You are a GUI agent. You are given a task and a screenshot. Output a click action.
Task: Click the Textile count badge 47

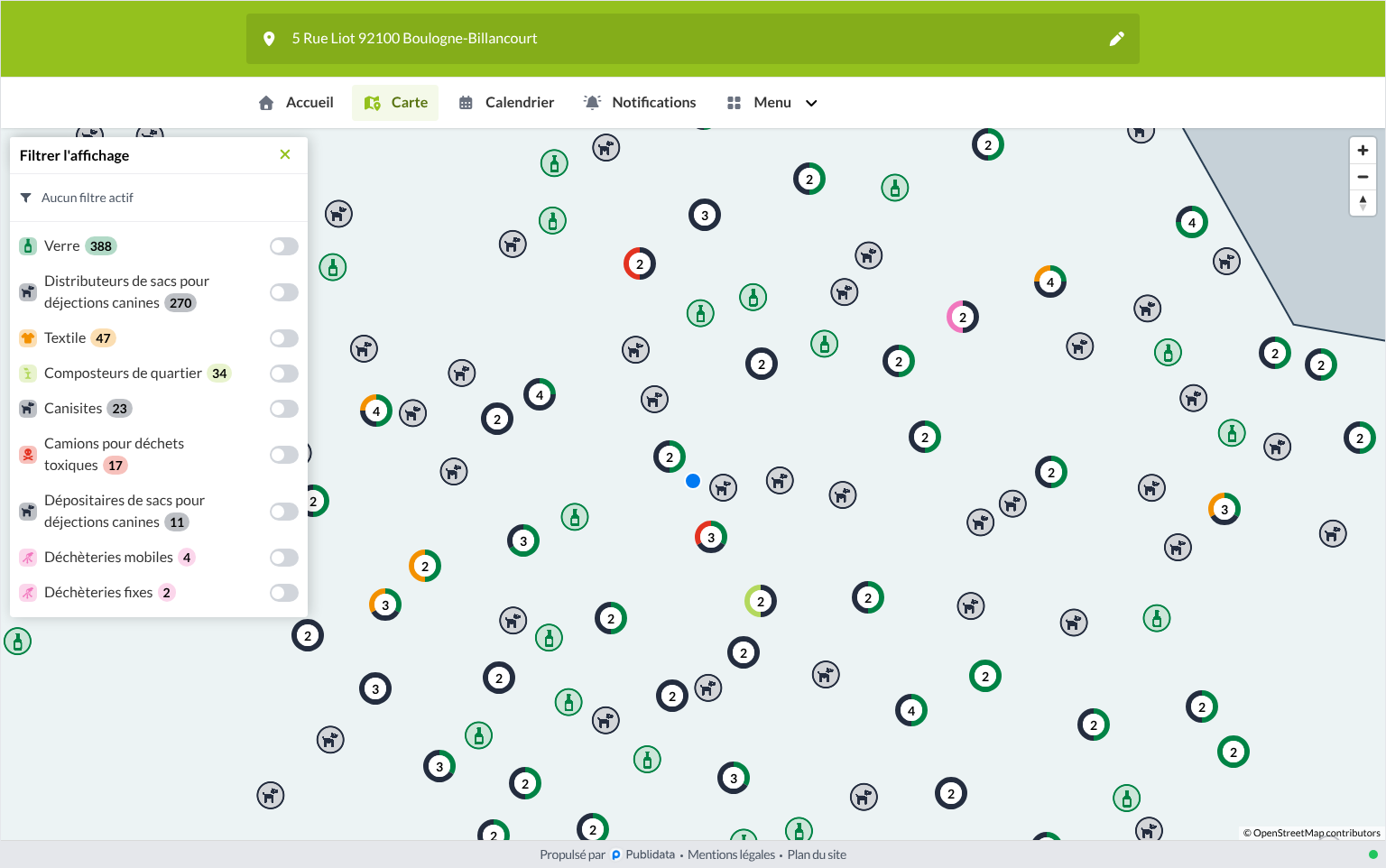pos(104,338)
